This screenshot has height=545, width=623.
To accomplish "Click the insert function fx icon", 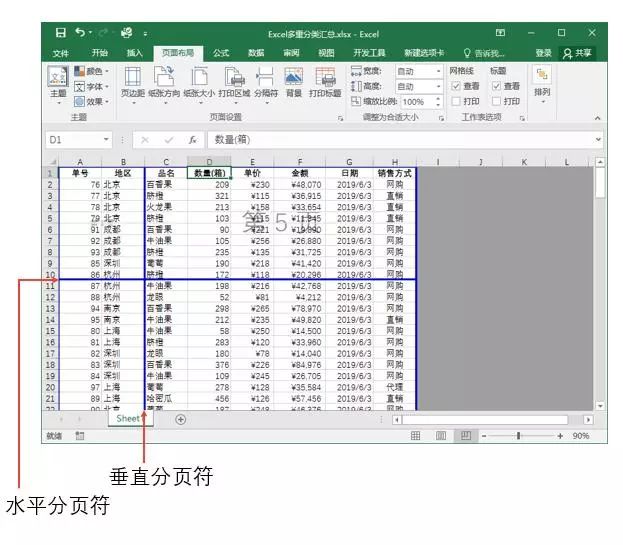I will 193,140.
